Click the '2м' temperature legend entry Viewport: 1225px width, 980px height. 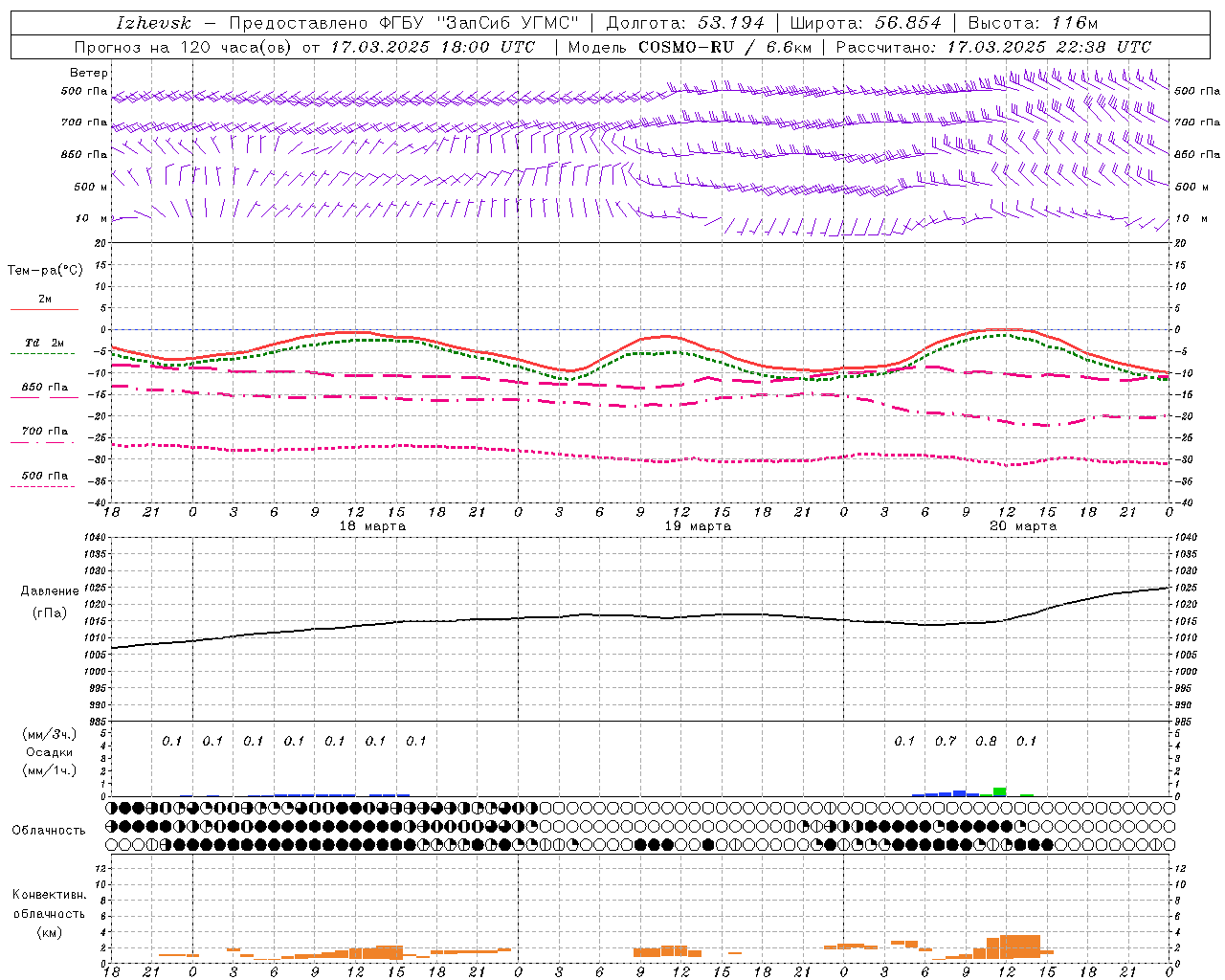[45, 300]
